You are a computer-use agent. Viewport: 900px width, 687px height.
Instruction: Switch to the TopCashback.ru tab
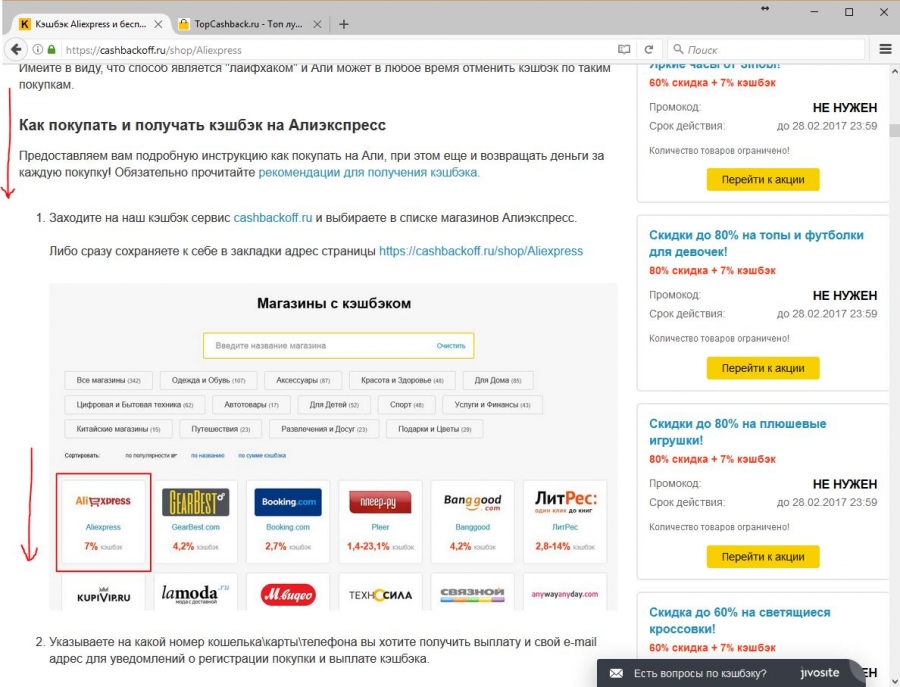[x=248, y=24]
